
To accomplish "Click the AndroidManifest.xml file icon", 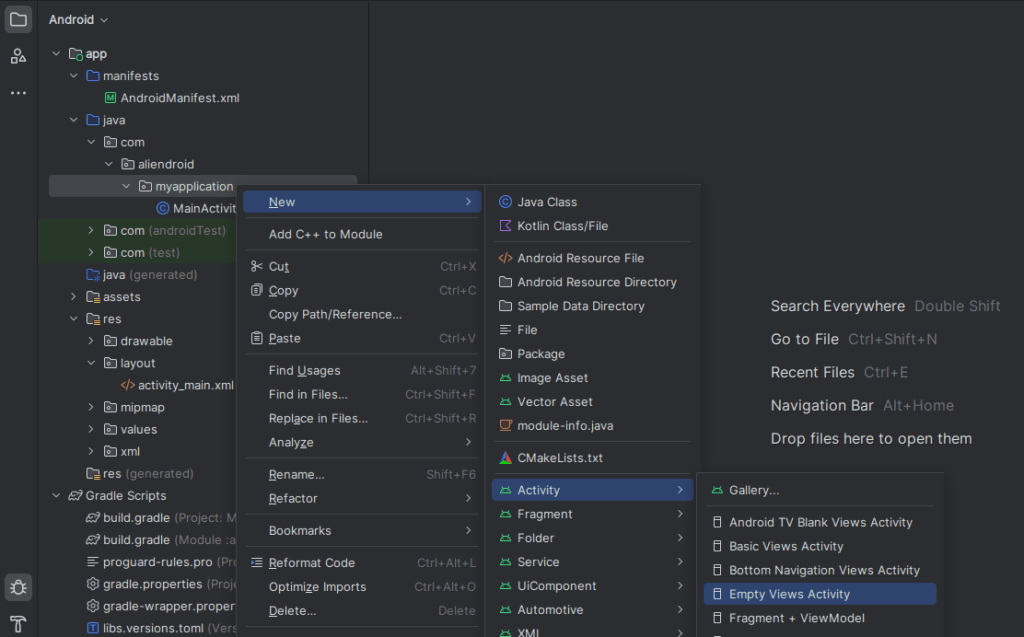I will coord(110,98).
